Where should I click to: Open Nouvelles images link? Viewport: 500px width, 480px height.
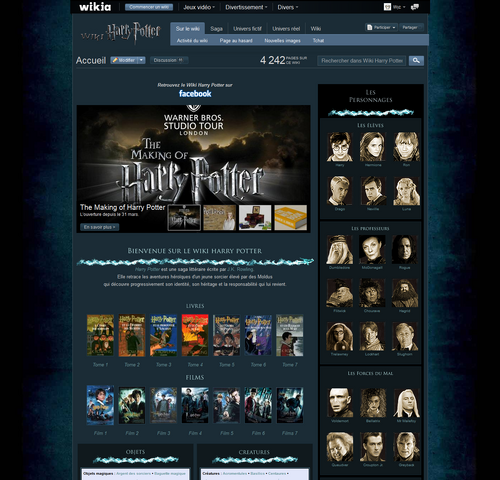click(282, 41)
